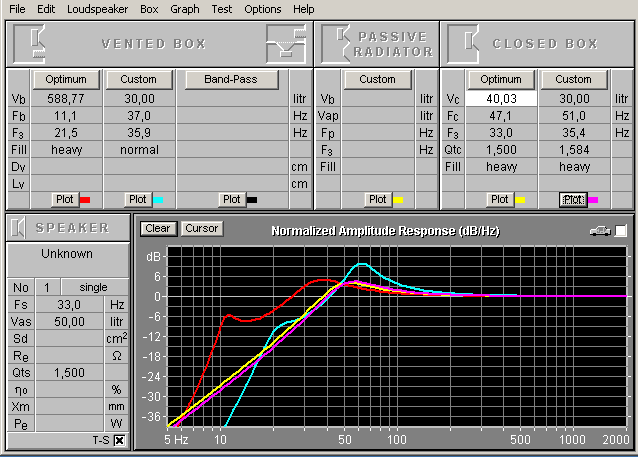The width and height of the screenshot is (638, 457).
Task: Click the vented box speaker icon
Action: point(29,44)
